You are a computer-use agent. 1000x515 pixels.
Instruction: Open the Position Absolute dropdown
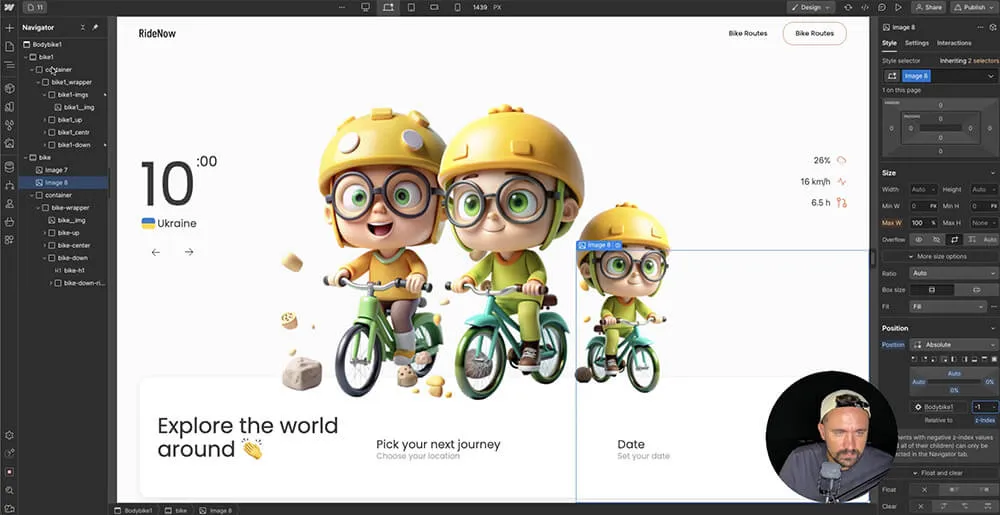(x=953, y=345)
